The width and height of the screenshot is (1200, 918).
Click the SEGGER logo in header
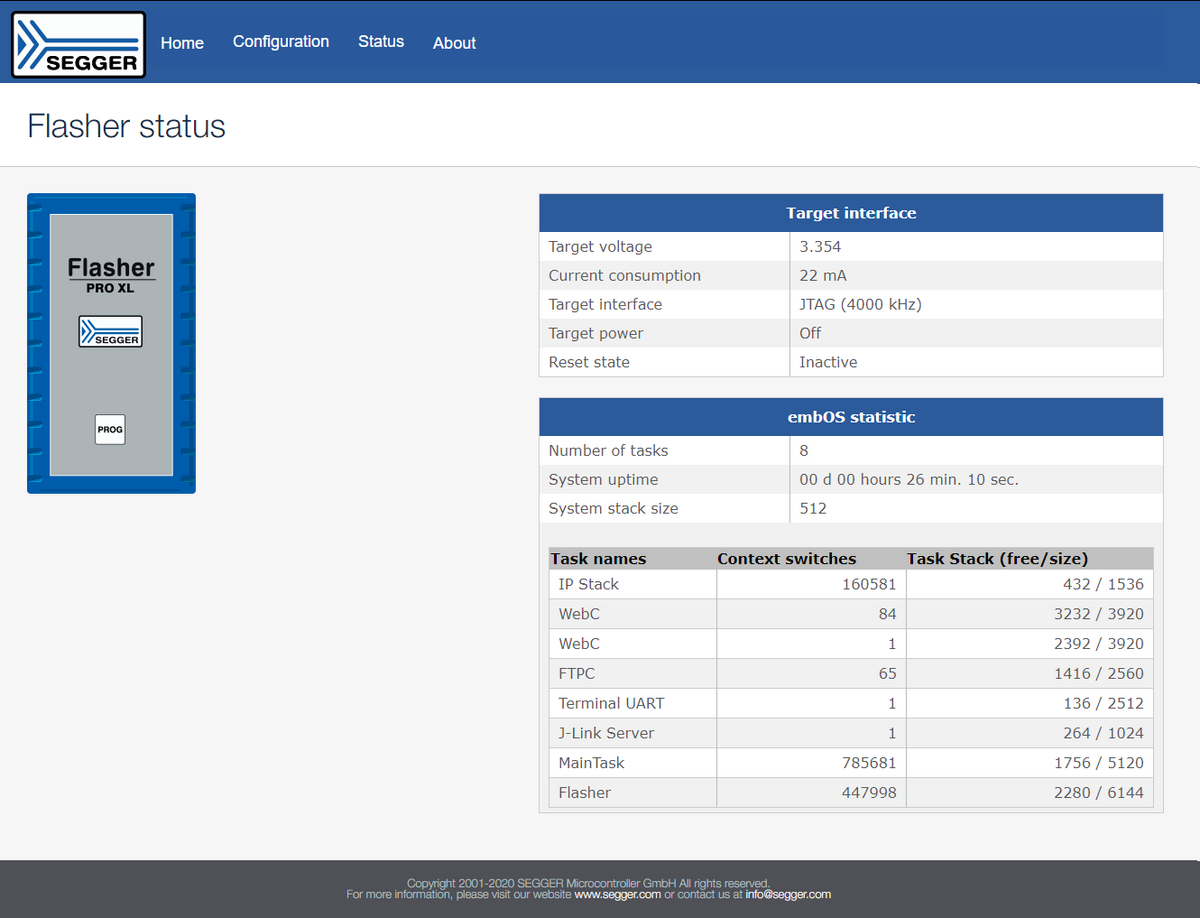click(79, 45)
